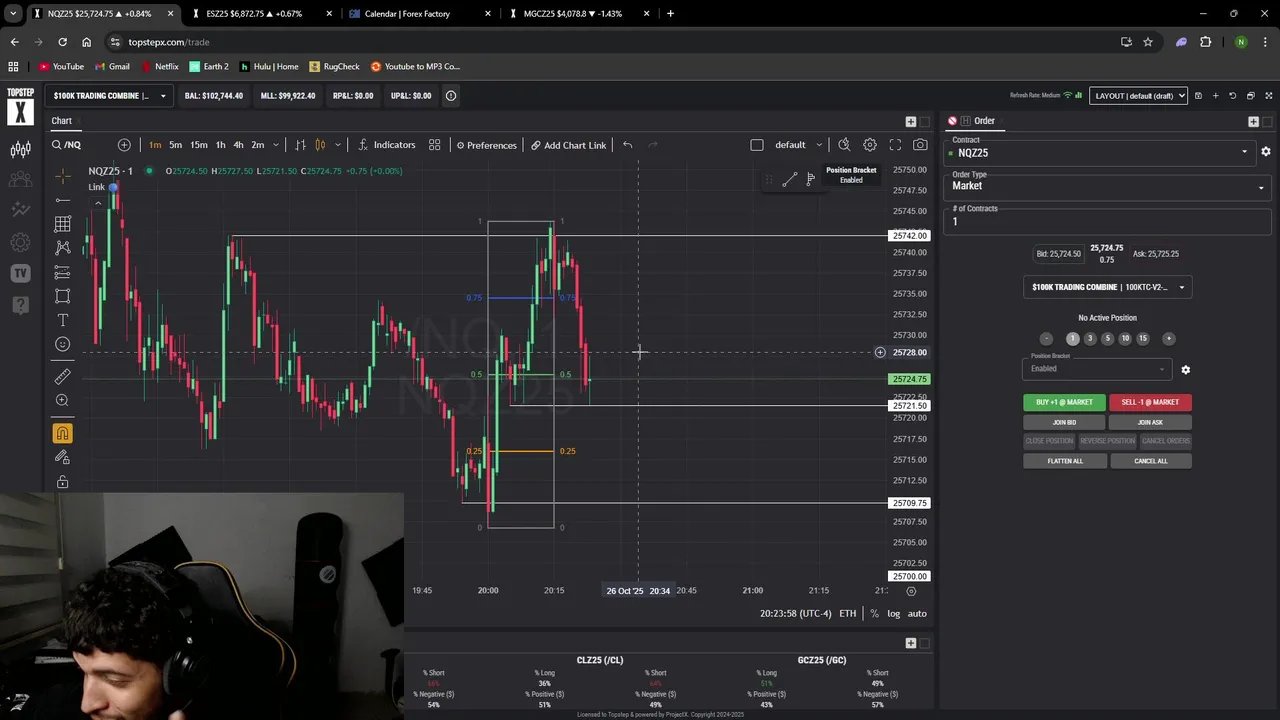Open the performance stats sidebar icon

click(20, 210)
